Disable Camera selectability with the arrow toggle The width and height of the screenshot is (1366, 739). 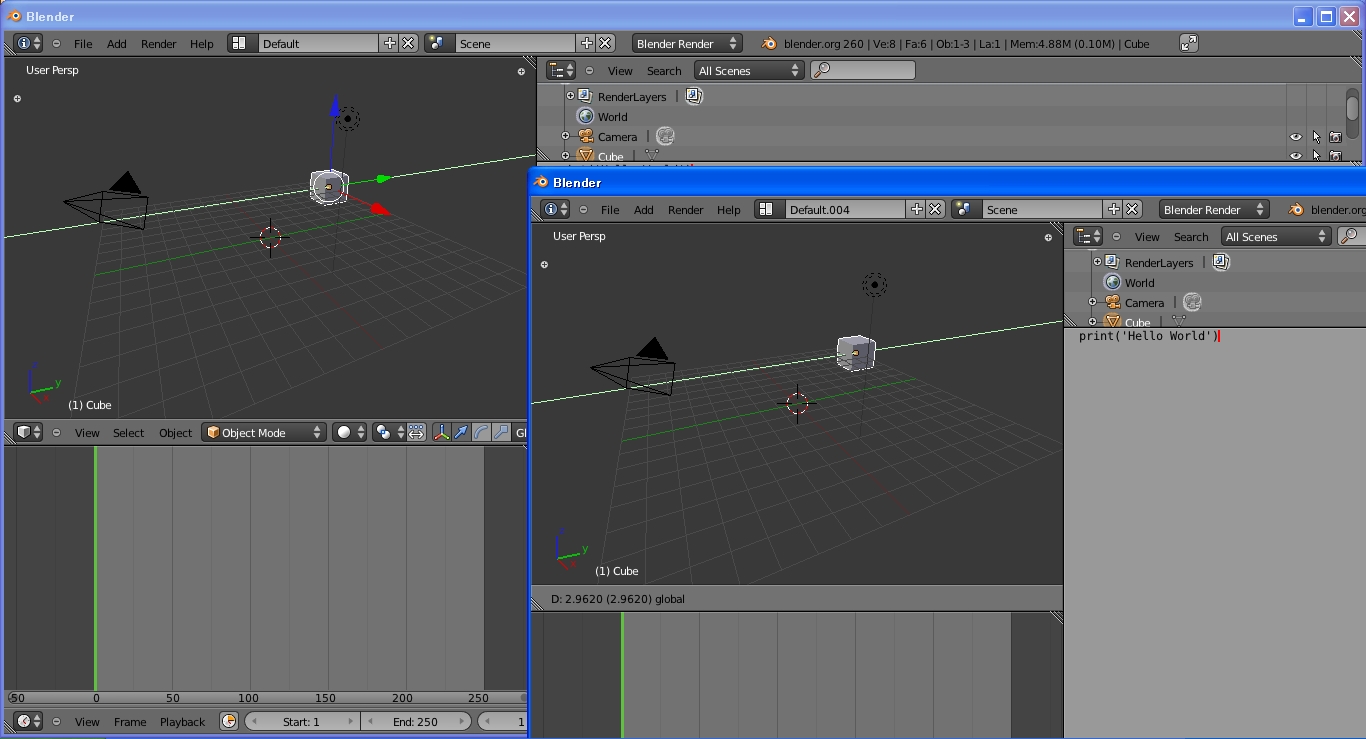click(x=1316, y=137)
